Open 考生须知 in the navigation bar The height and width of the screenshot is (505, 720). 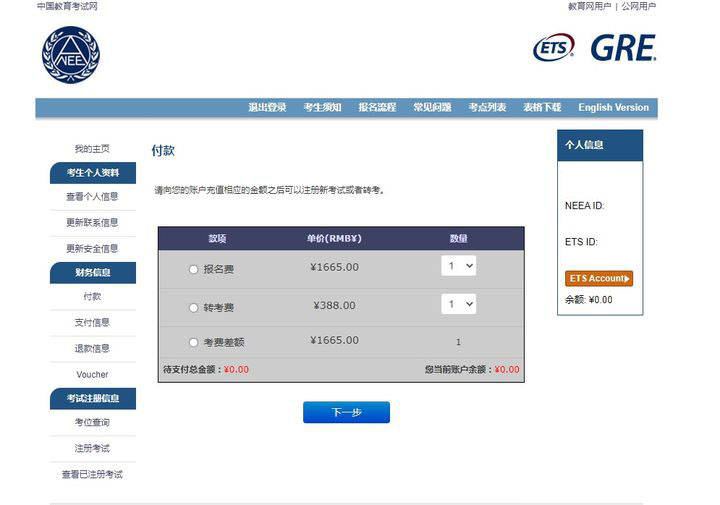(322, 108)
